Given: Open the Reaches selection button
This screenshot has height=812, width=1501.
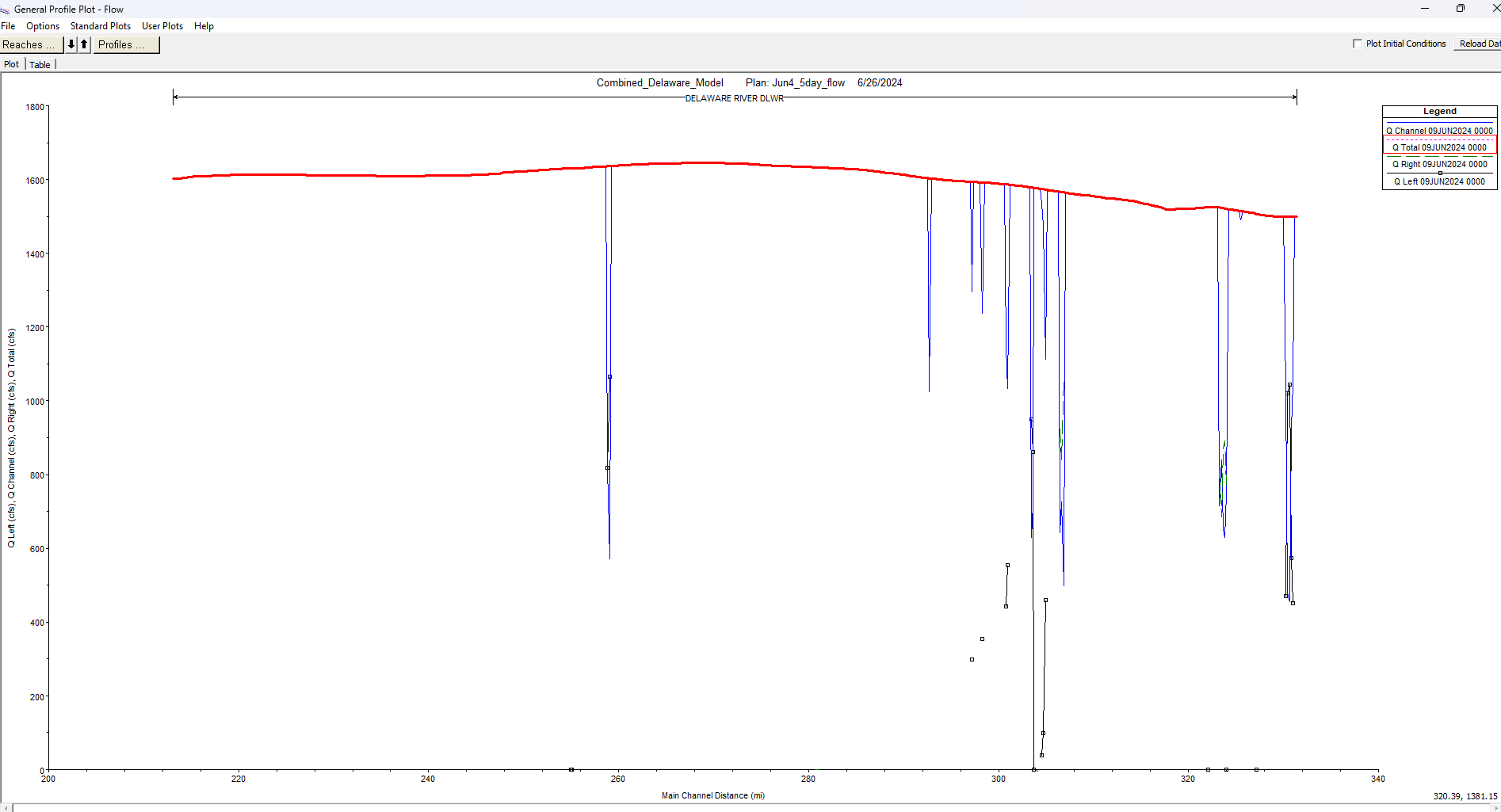Looking at the screenshot, I should coord(32,44).
